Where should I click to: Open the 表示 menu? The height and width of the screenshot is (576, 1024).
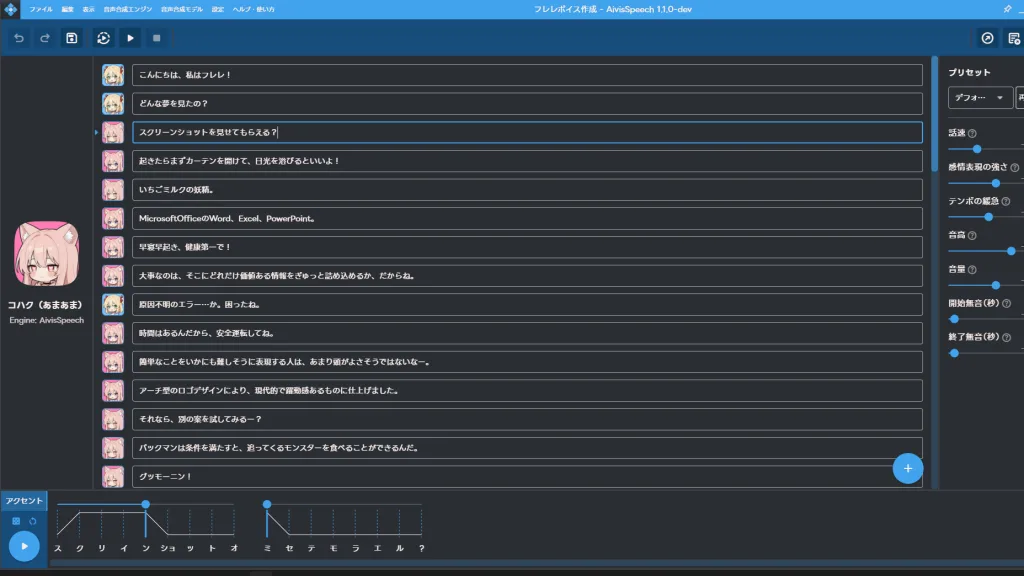coord(88,9)
